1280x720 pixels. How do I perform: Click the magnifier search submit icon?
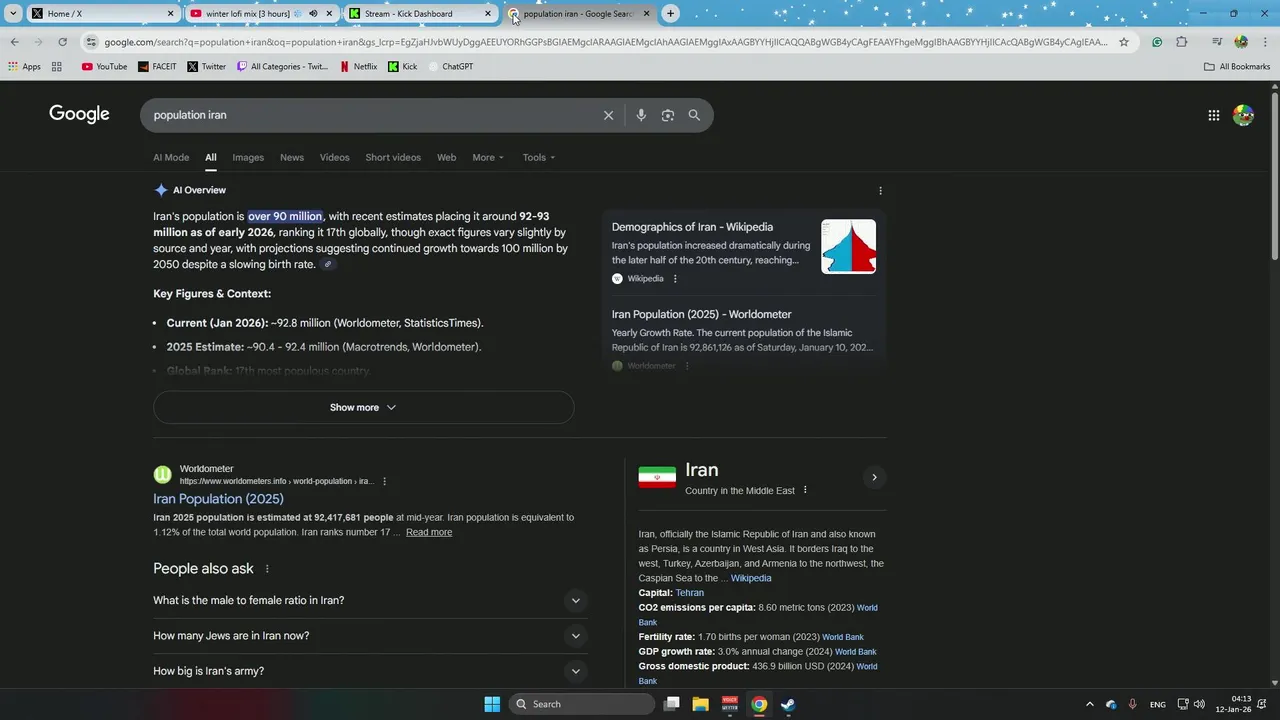coord(694,115)
